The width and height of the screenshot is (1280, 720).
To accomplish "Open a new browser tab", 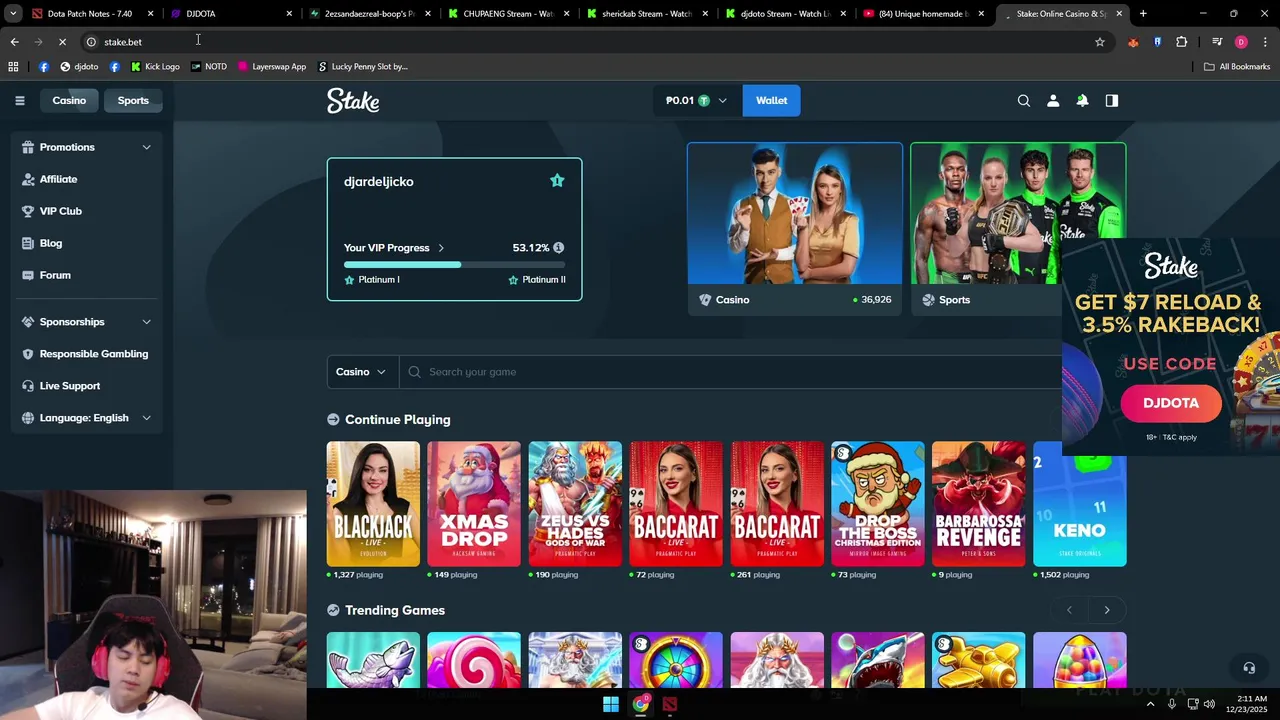I will click(x=1143, y=14).
